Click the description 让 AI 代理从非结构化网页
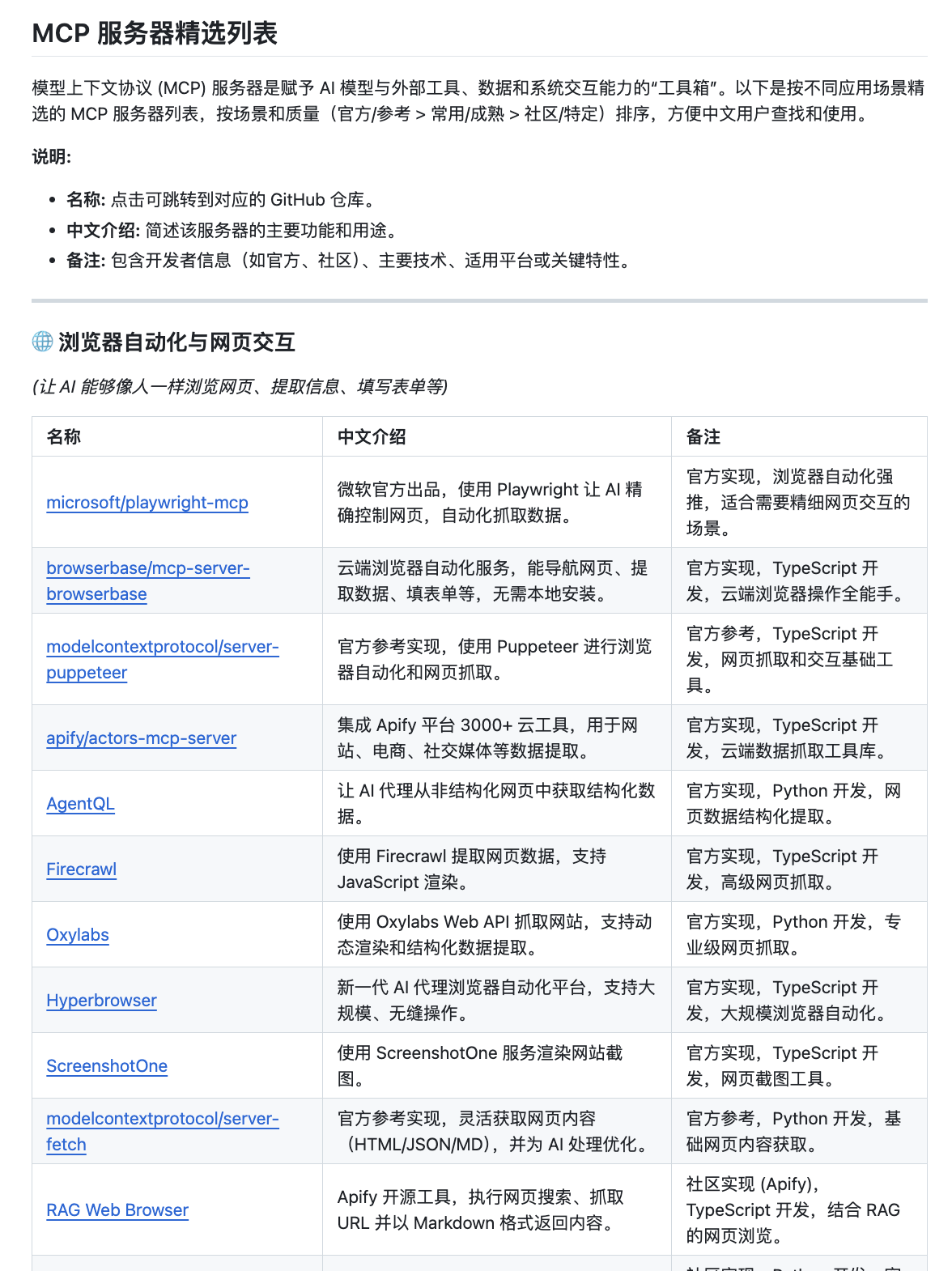 point(496,804)
